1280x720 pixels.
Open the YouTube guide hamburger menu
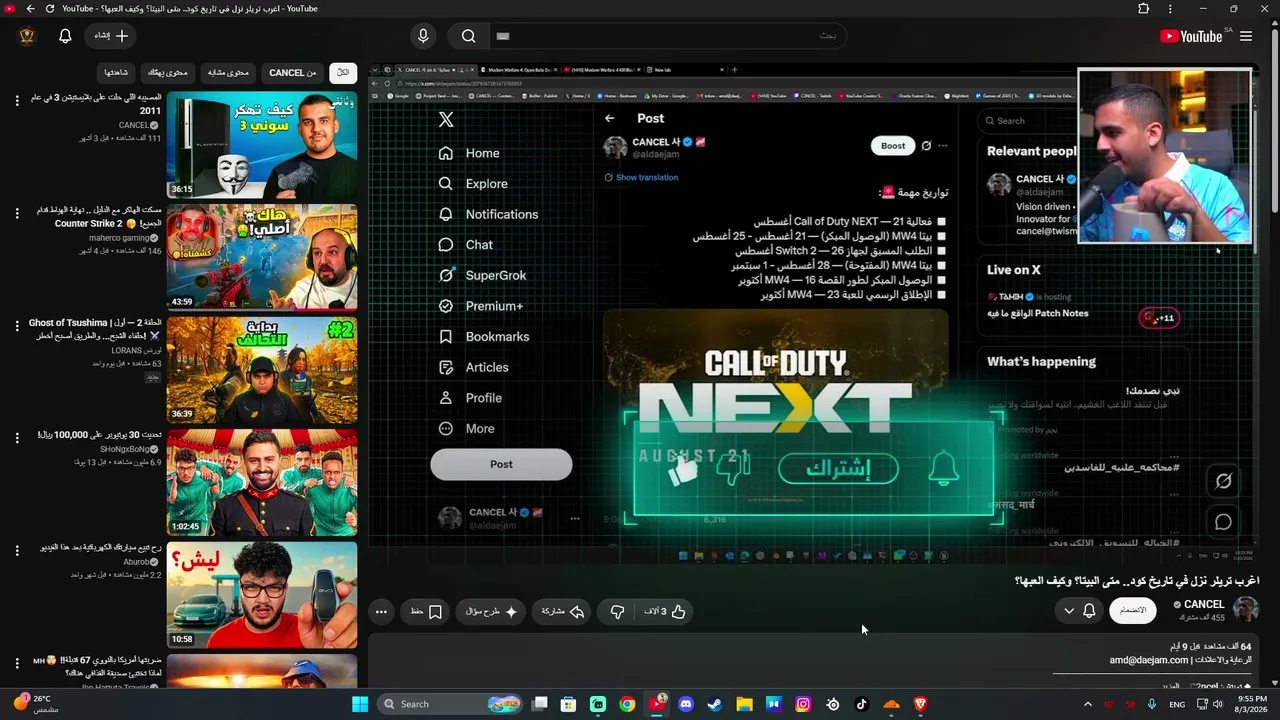(1246, 36)
